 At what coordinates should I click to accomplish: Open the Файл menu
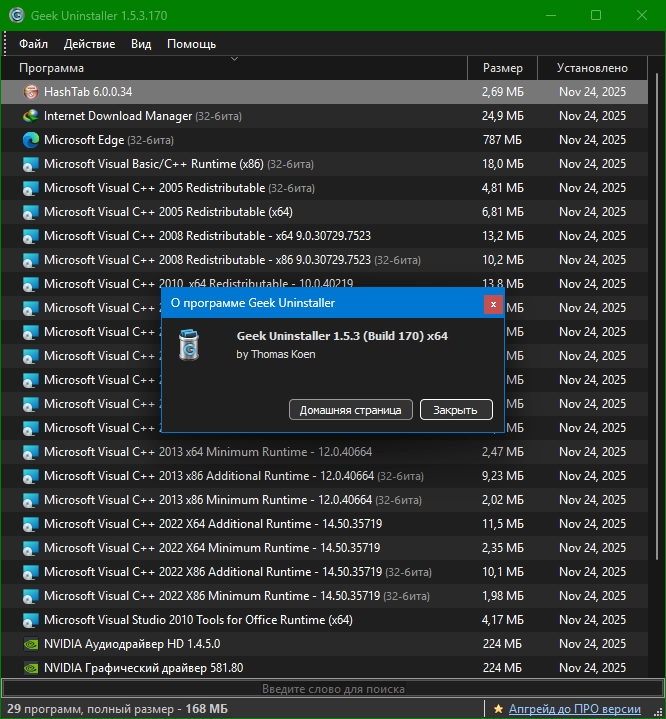(33, 44)
